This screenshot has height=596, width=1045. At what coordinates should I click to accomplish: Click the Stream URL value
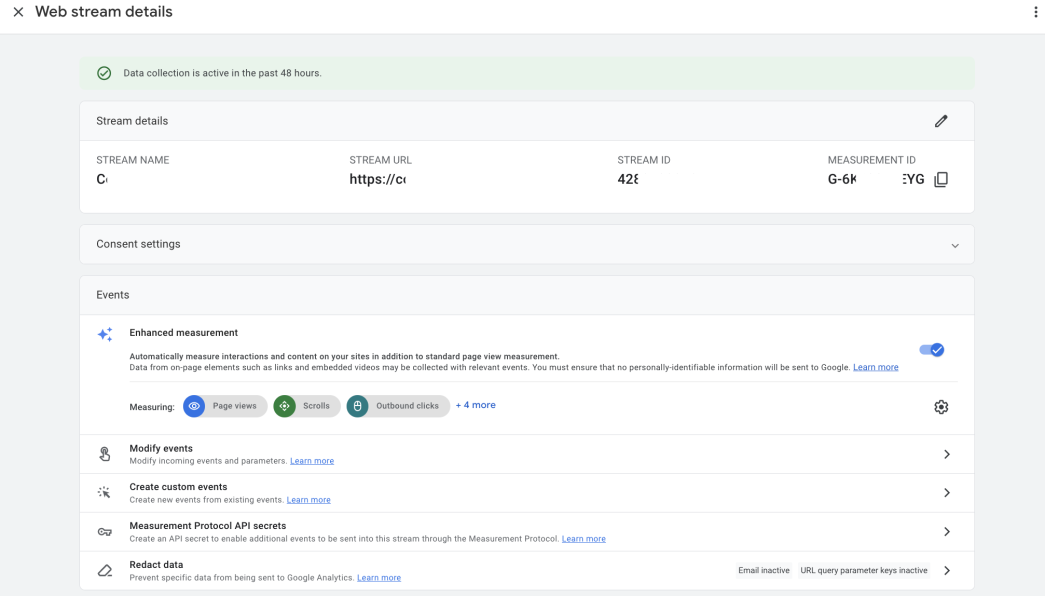pyautogui.click(x=378, y=179)
